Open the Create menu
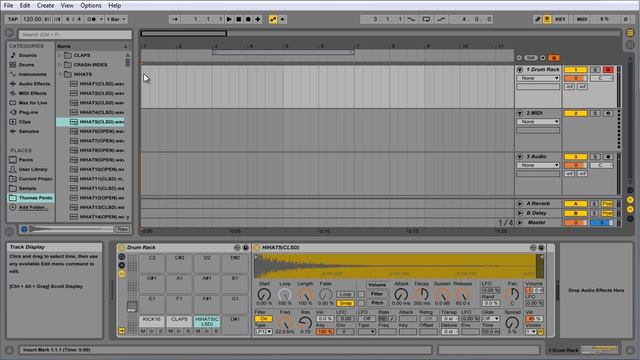The image size is (640, 360). pyautogui.click(x=45, y=5)
